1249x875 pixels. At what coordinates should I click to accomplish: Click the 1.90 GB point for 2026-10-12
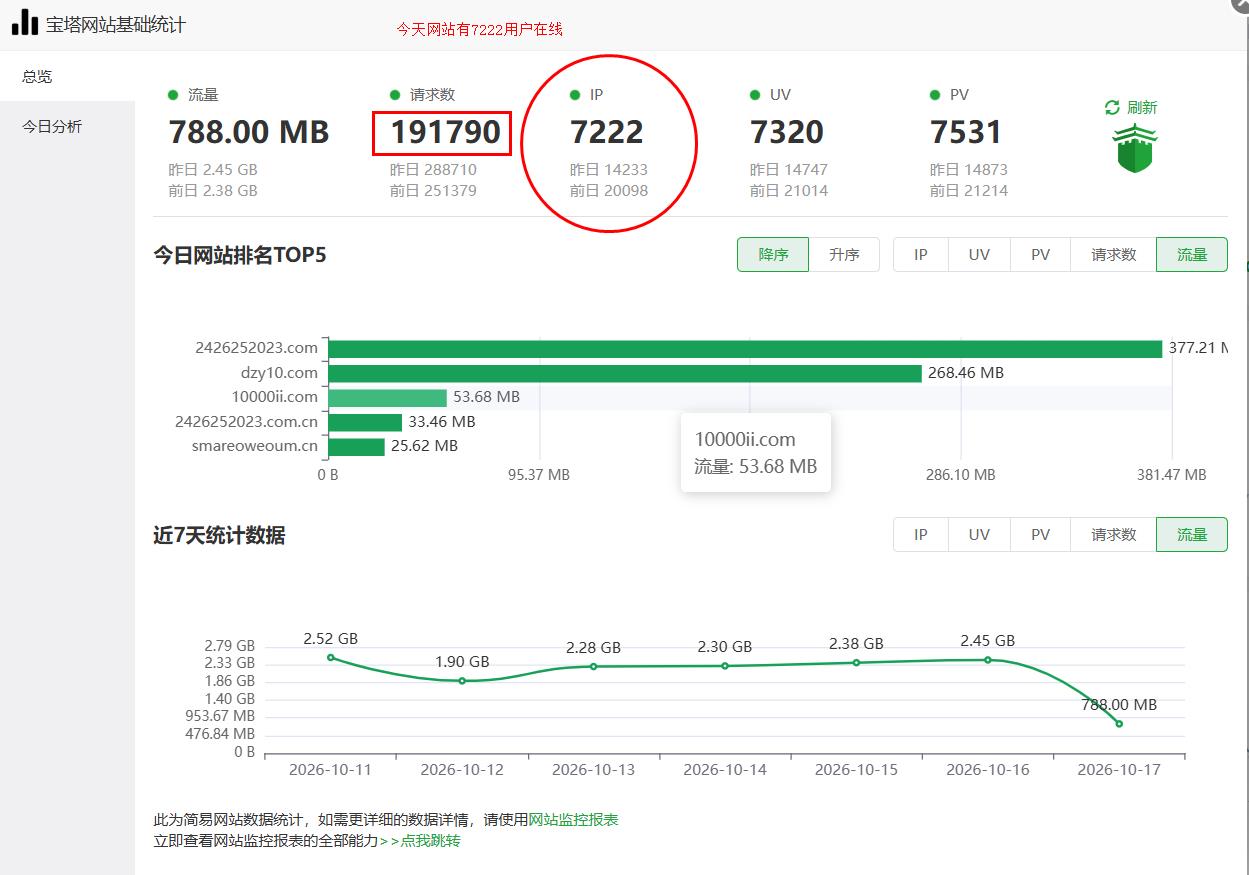[x=462, y=681]
